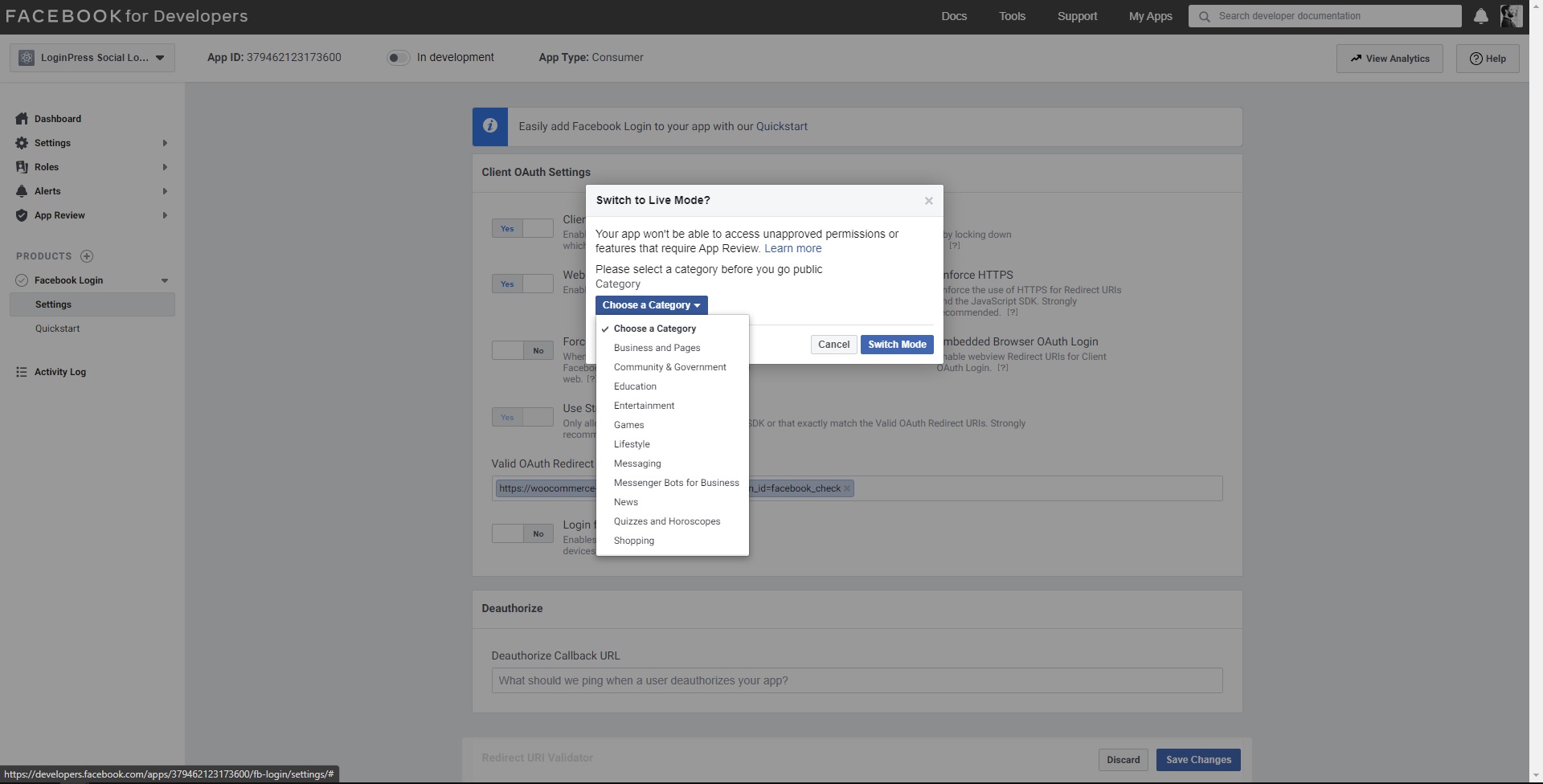Click the Alerts bell icon in sidebar
This screenshot has width=1543, height=784.
[22, 191]
